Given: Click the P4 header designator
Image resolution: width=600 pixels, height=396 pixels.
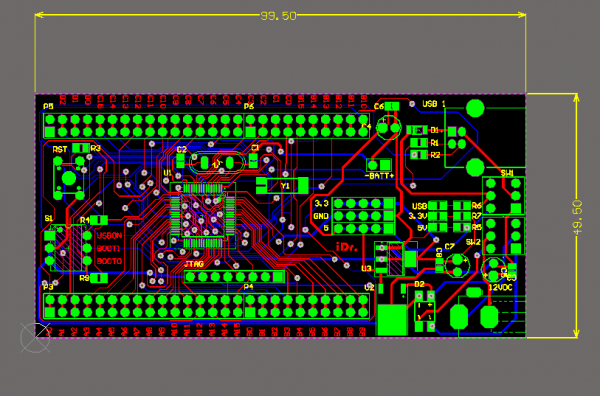Looking at the screenshot, I should coord(248,287).
